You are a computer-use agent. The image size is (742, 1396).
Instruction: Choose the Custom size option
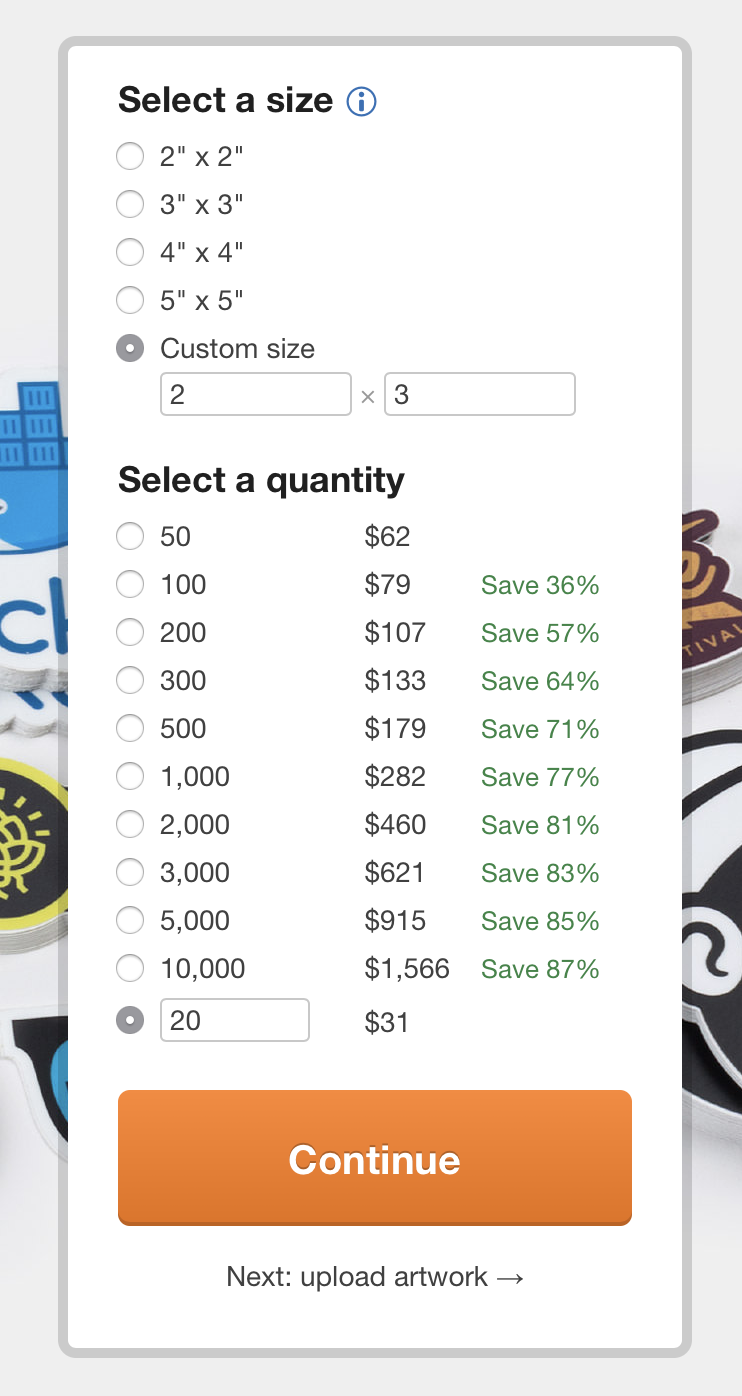point(129,348)
